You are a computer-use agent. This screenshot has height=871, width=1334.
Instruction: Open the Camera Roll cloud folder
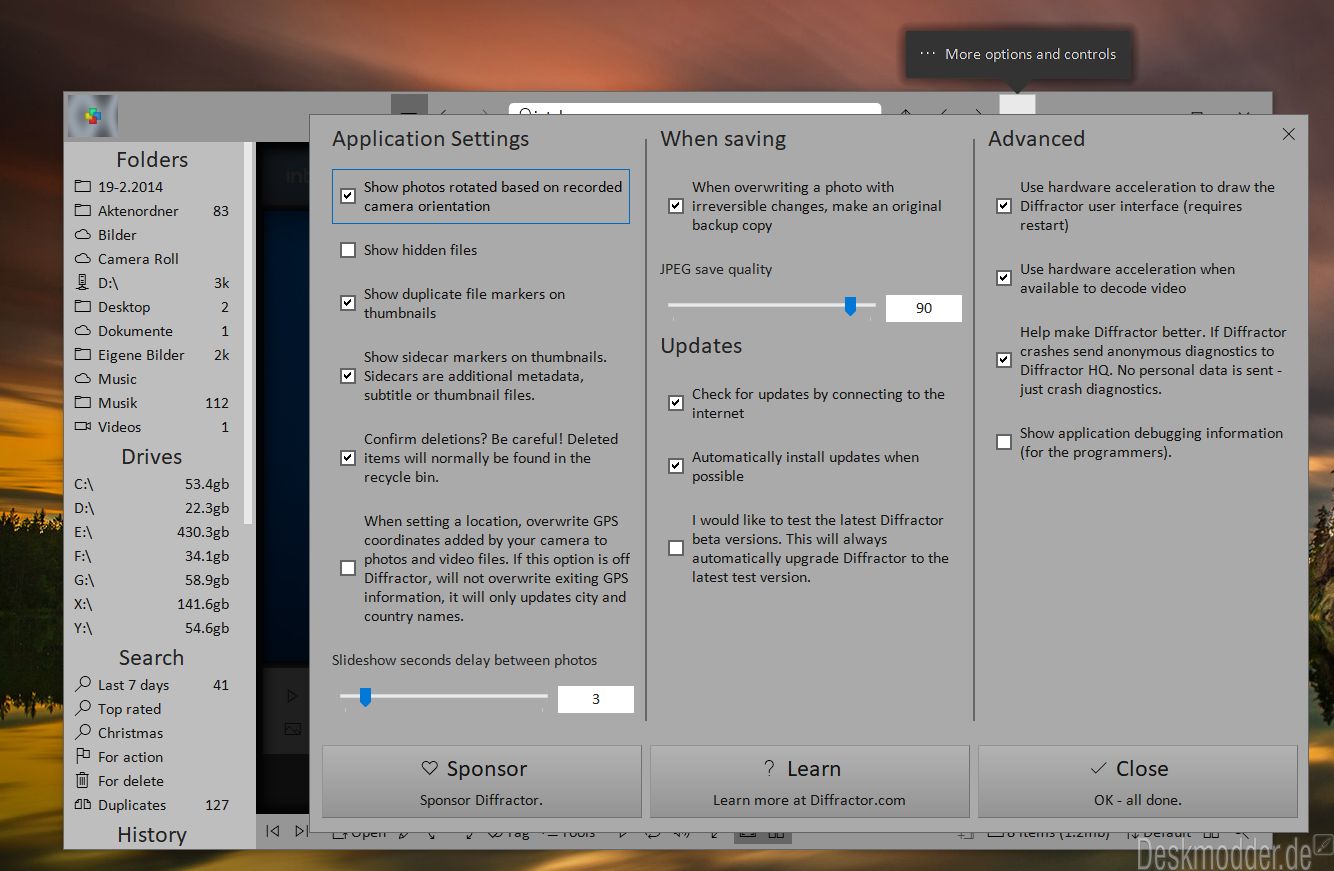[152, 259]
